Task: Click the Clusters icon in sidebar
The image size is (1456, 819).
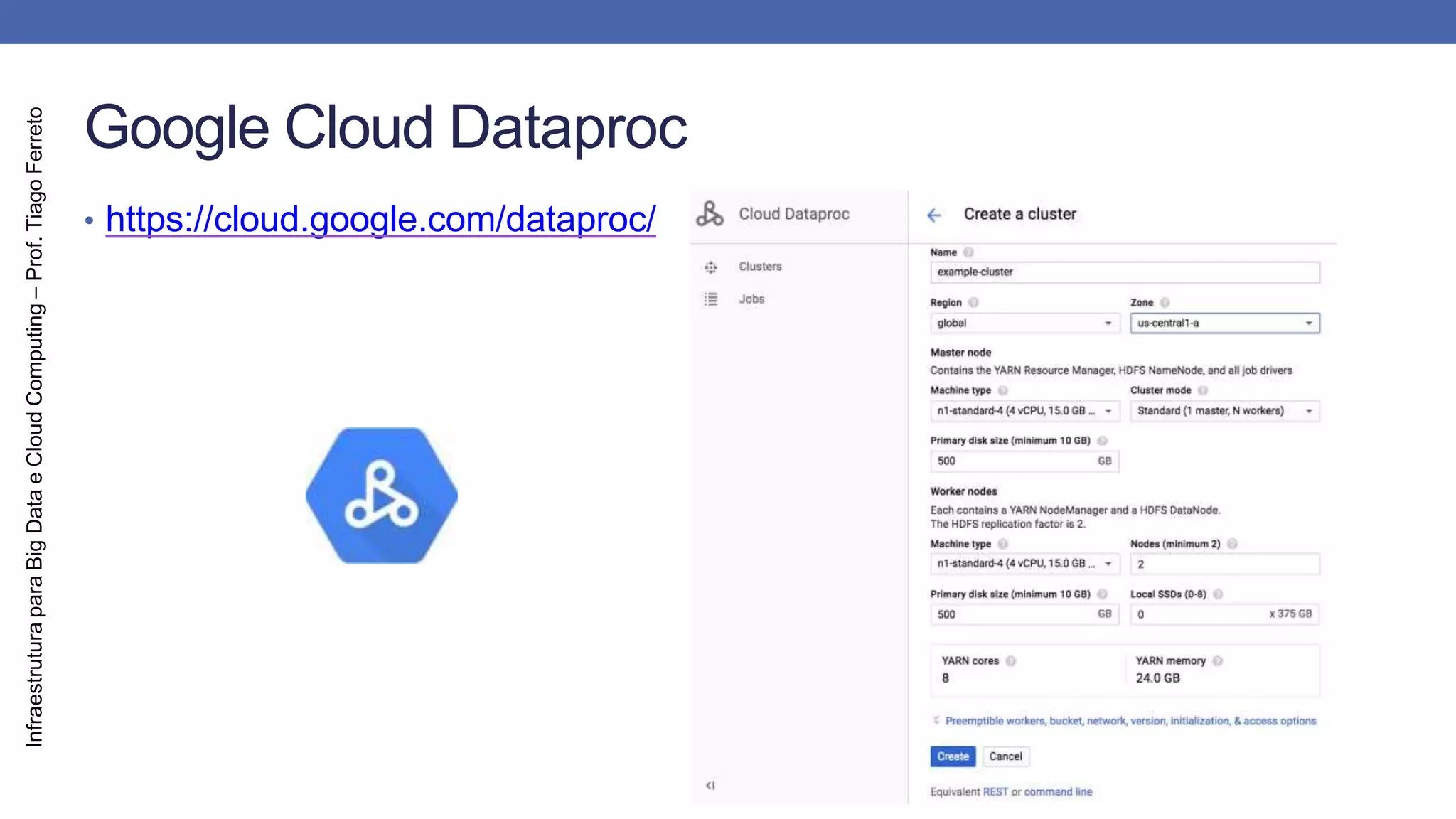Action: [711, 267]
